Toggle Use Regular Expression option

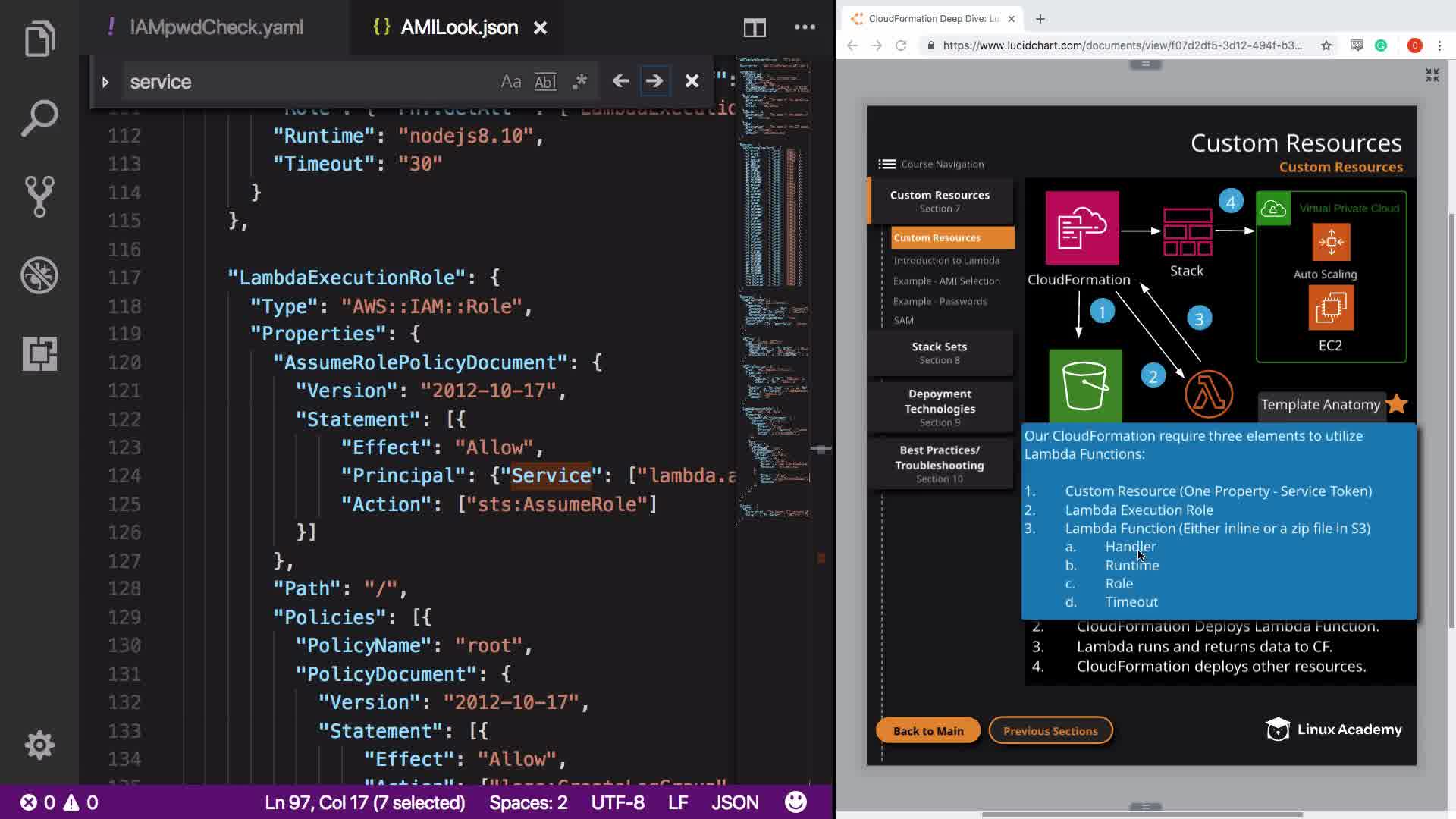580,82
